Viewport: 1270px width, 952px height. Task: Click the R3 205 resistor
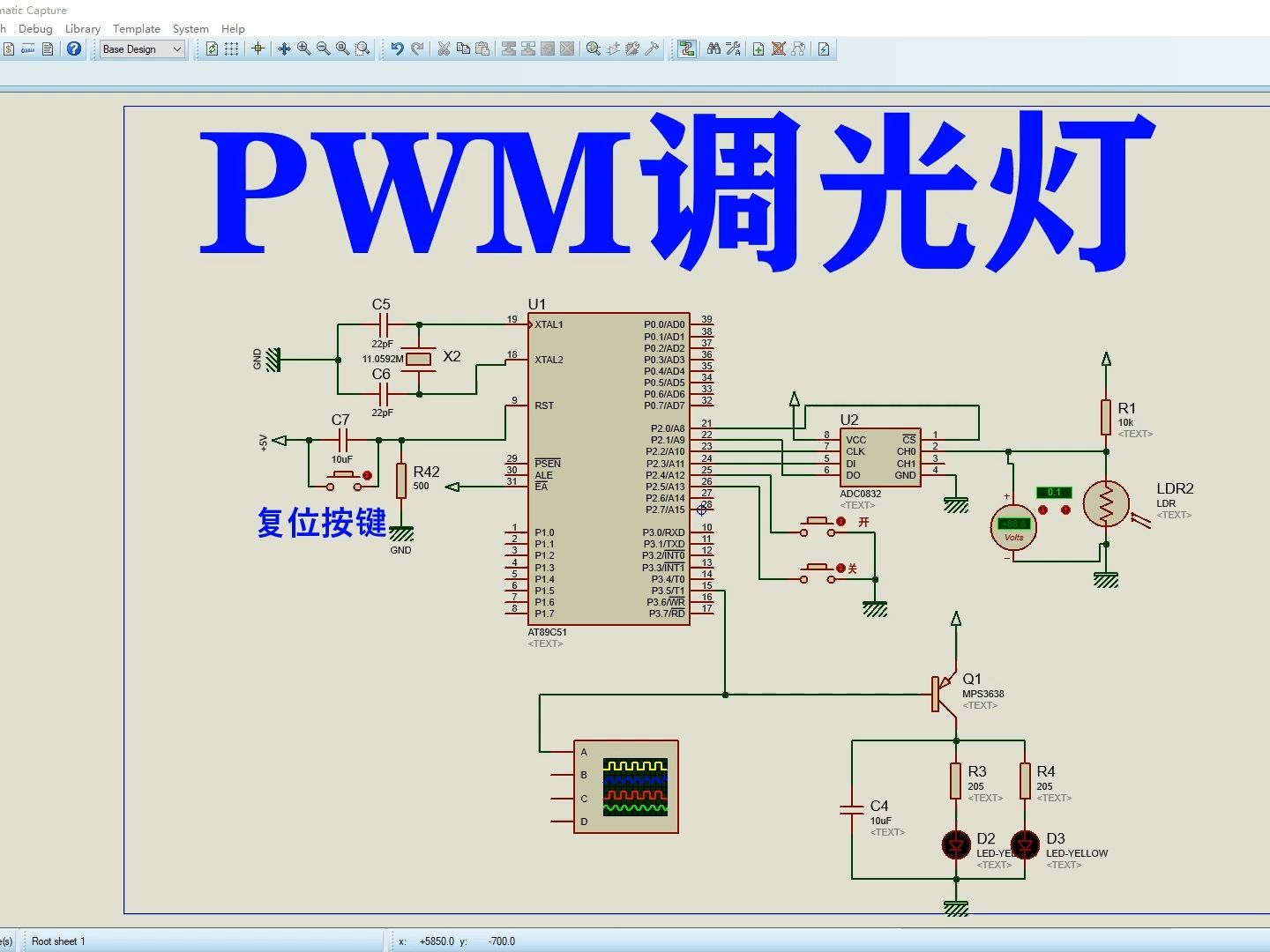click(x=956, y=781)
